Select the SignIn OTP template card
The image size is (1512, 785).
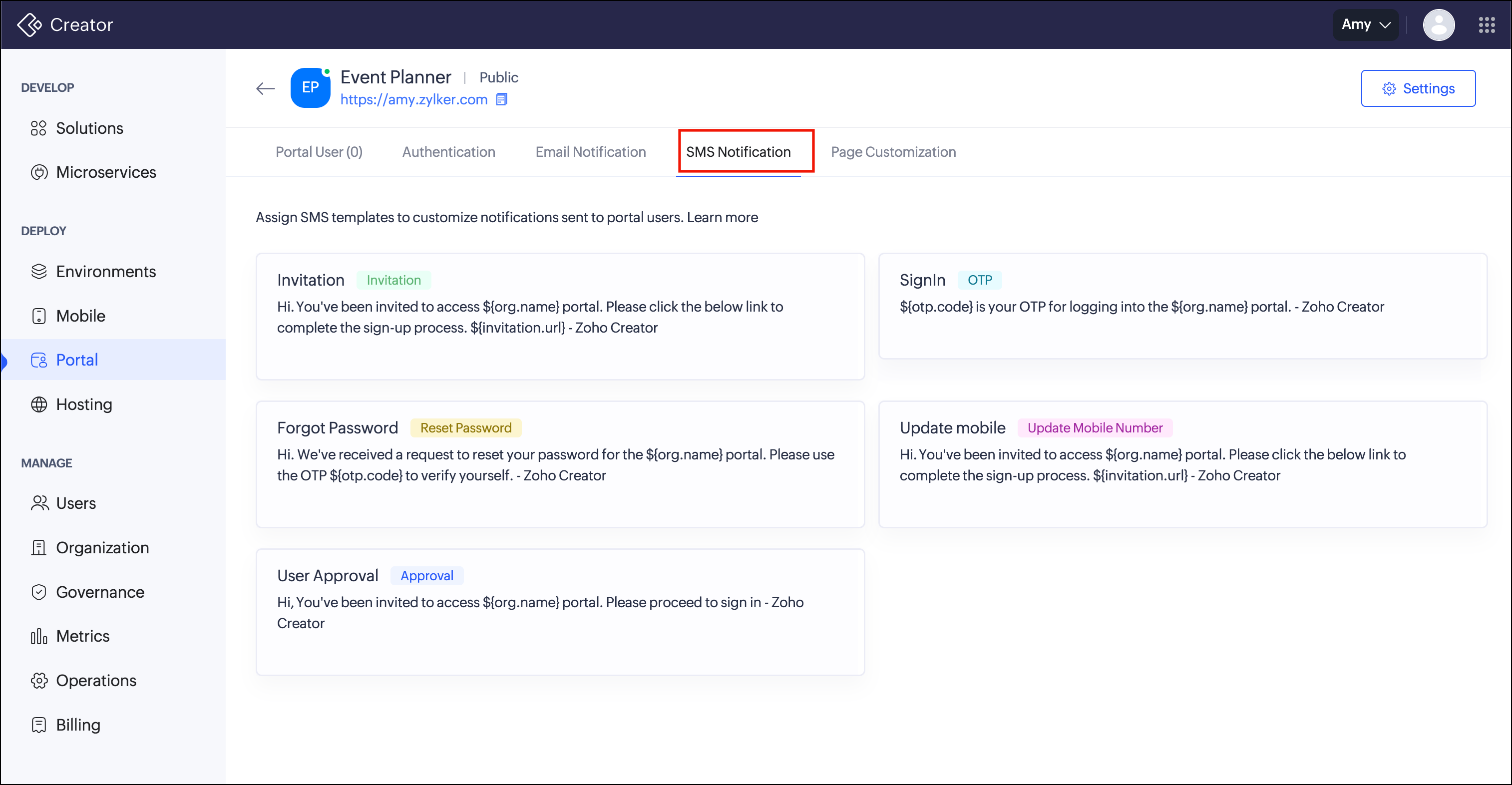[1182, 306]
